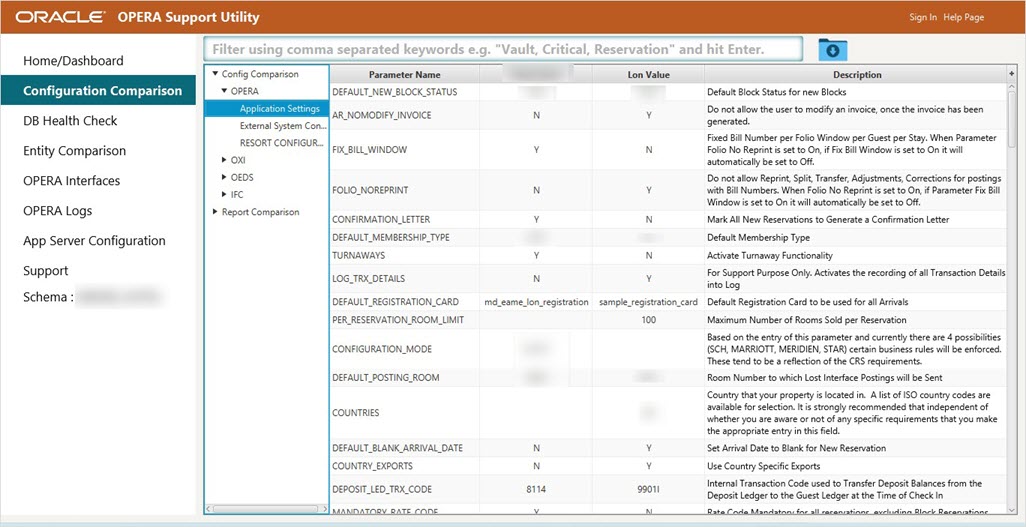Open OPERA Logs in the sidebar
The width and height of the screenshot is (1026, 527).
coord(58,211)
